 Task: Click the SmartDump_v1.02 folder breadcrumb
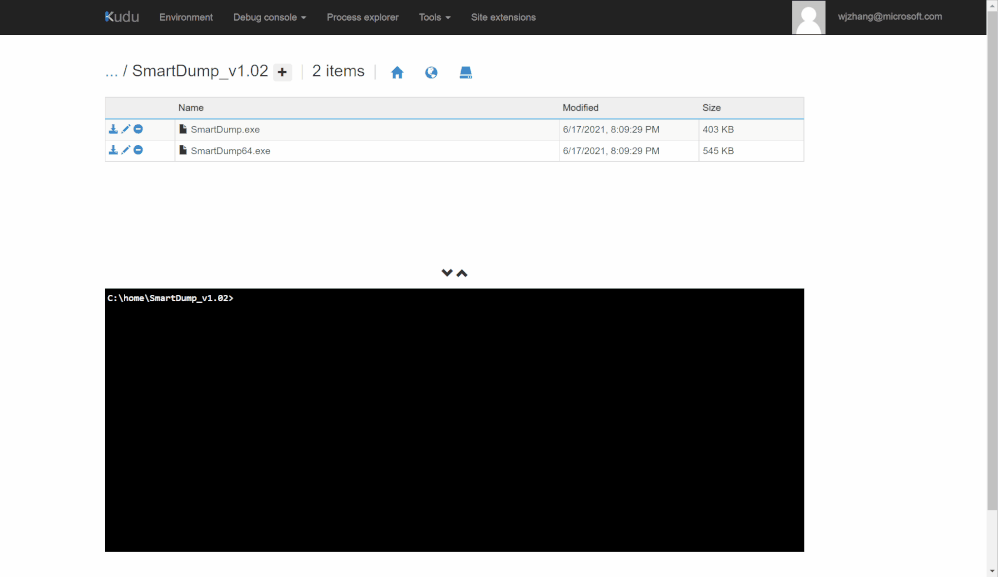click(200, 71)
